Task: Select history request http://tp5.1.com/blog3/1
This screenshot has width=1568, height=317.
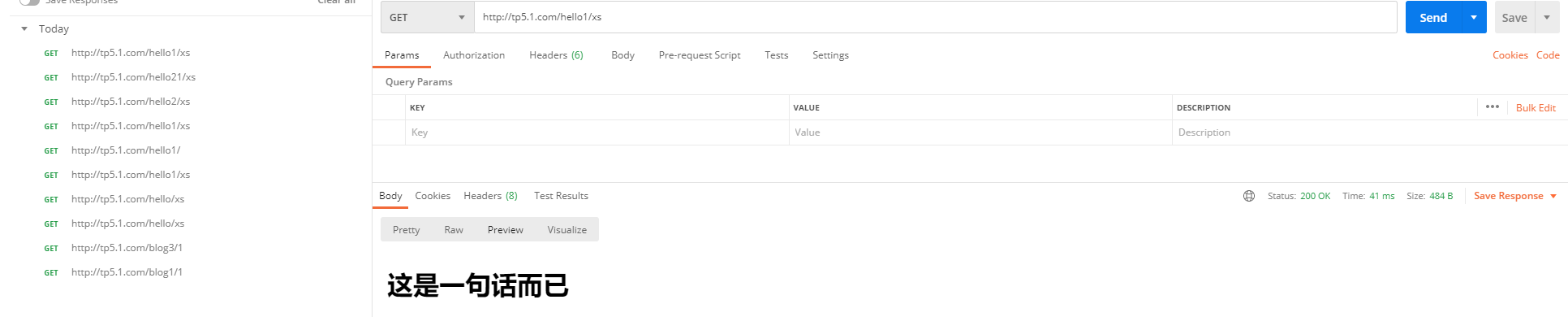Action: 127,248
